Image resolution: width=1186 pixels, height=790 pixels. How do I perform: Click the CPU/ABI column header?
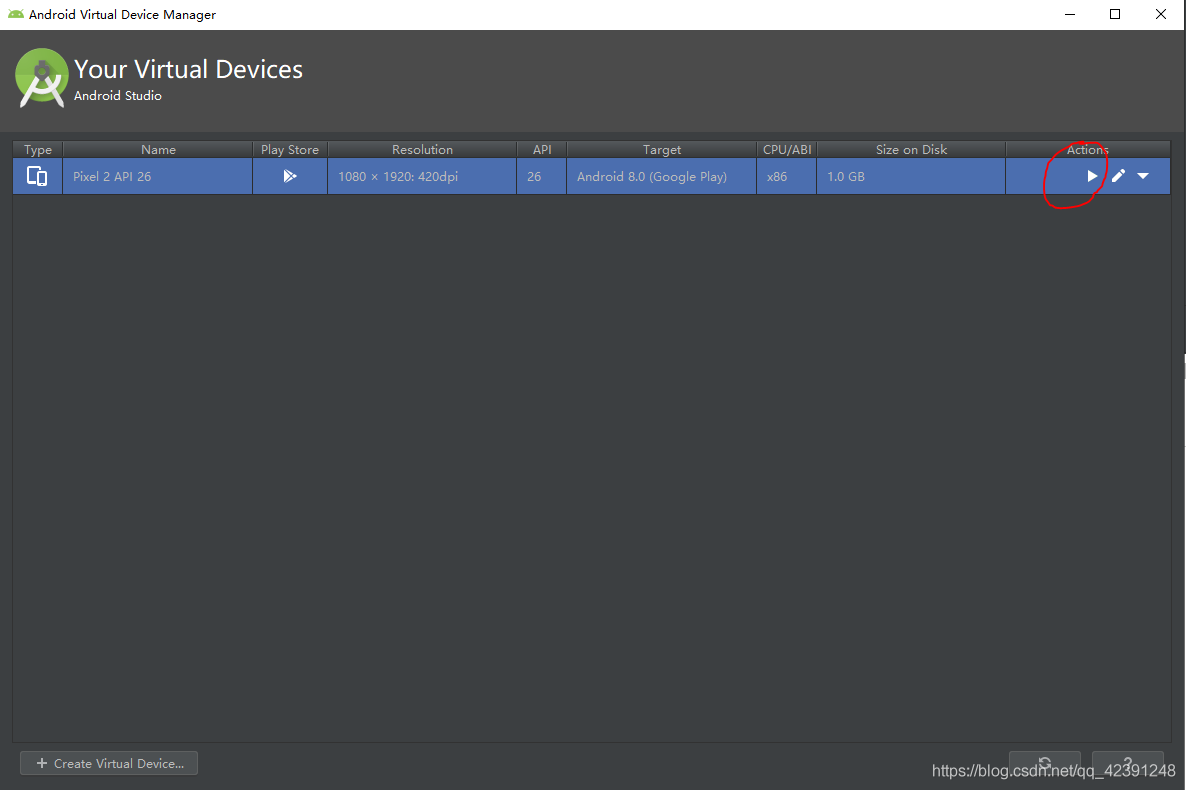787,149
